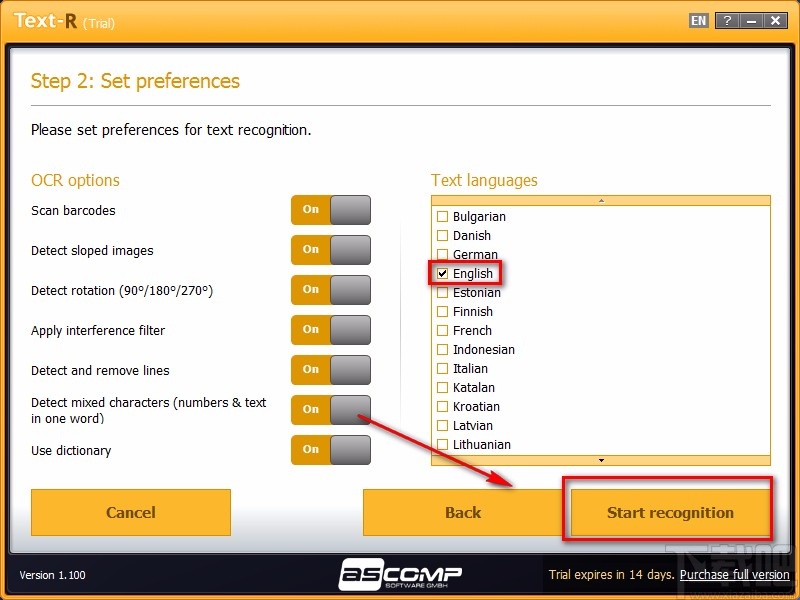Enable the German language checkbox
Viewport: 800px width, 600px height.
coord(443,255)
